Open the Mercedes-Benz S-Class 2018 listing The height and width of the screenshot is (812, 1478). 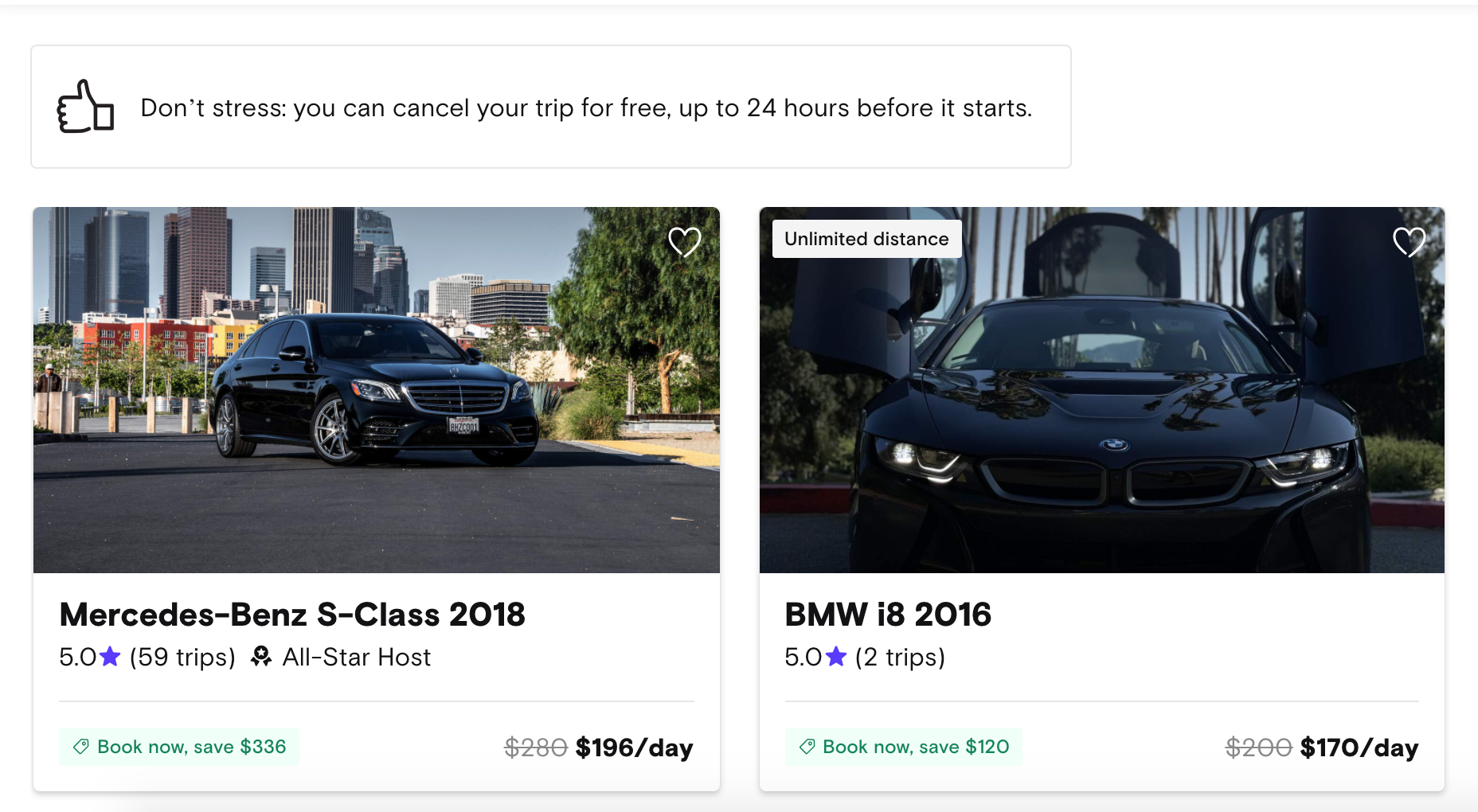click(292, 614)
